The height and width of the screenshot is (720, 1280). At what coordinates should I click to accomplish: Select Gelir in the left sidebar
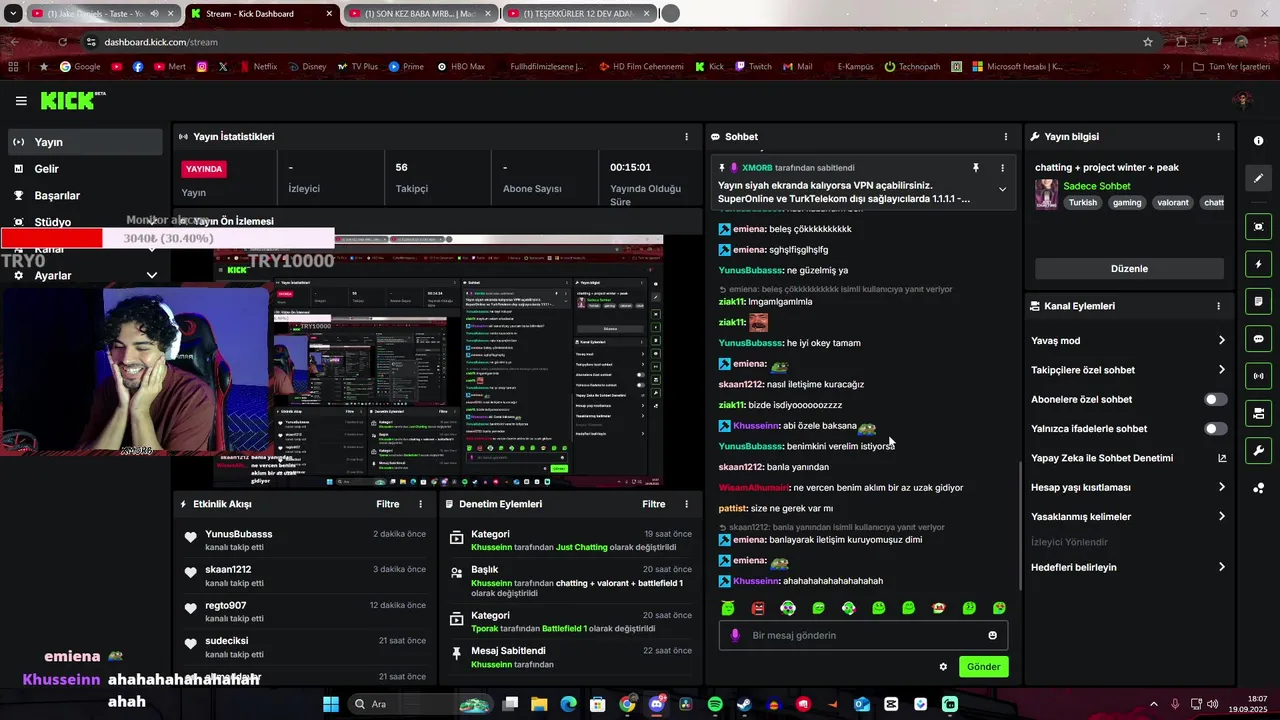(85, 169)
